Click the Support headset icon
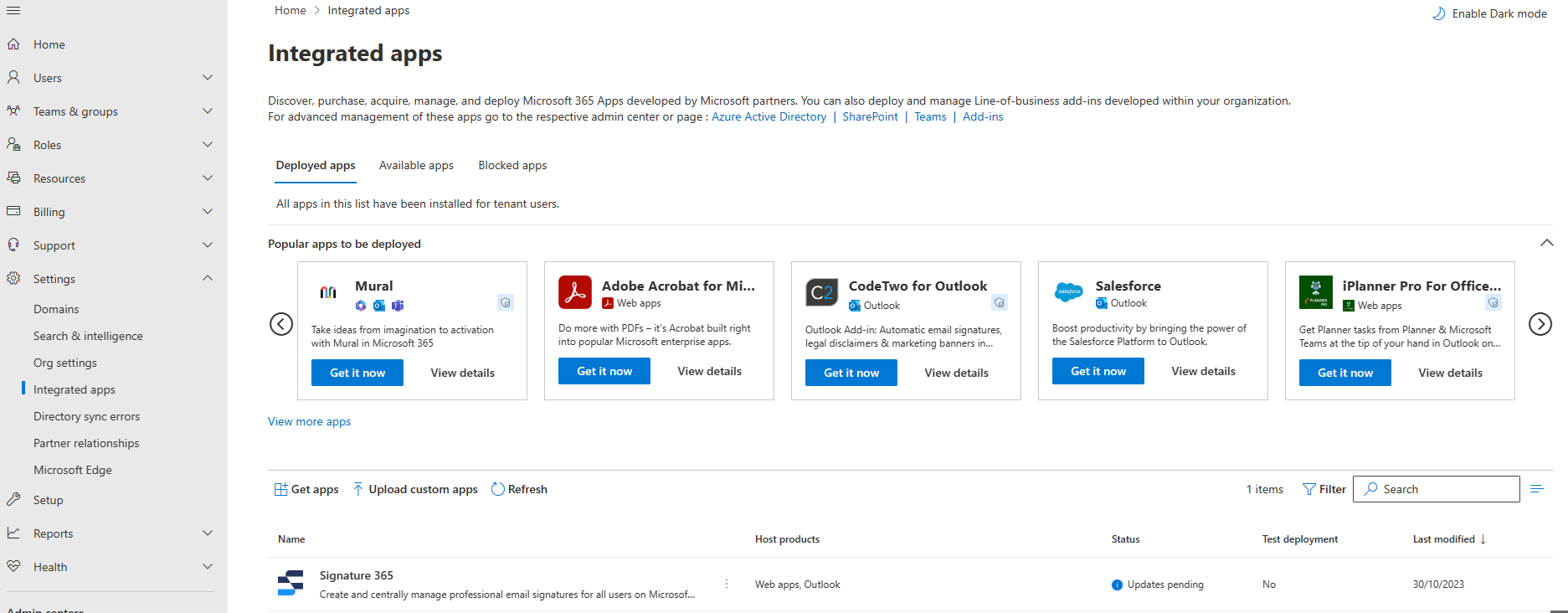This screenshot has height=613, width=1568. (x=13, y=245)
